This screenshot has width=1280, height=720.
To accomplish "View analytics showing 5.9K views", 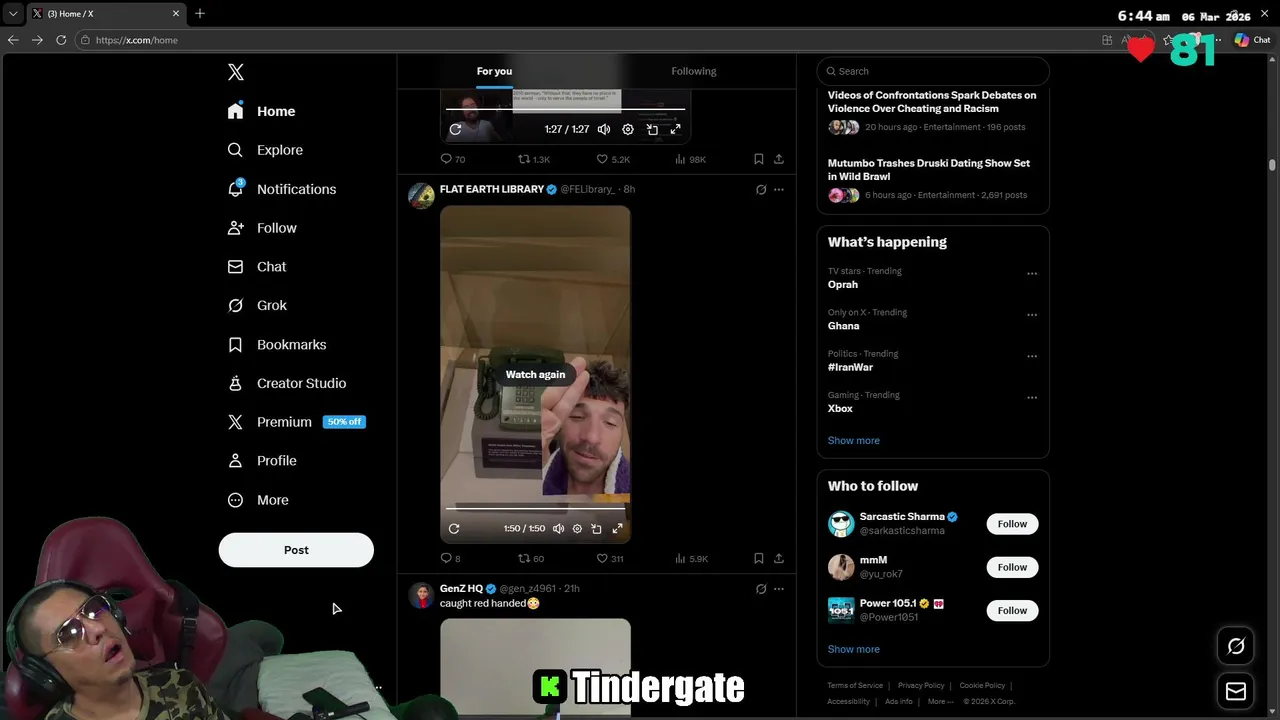I will [x=691, y=558].
